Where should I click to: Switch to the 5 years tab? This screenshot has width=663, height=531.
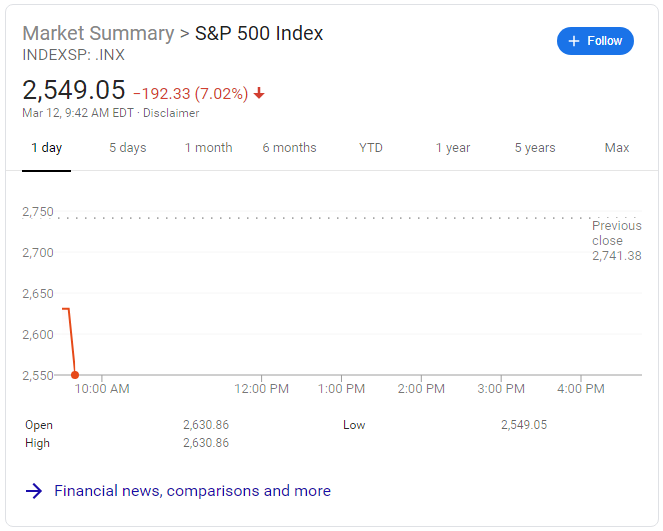[x=535, y=148]
